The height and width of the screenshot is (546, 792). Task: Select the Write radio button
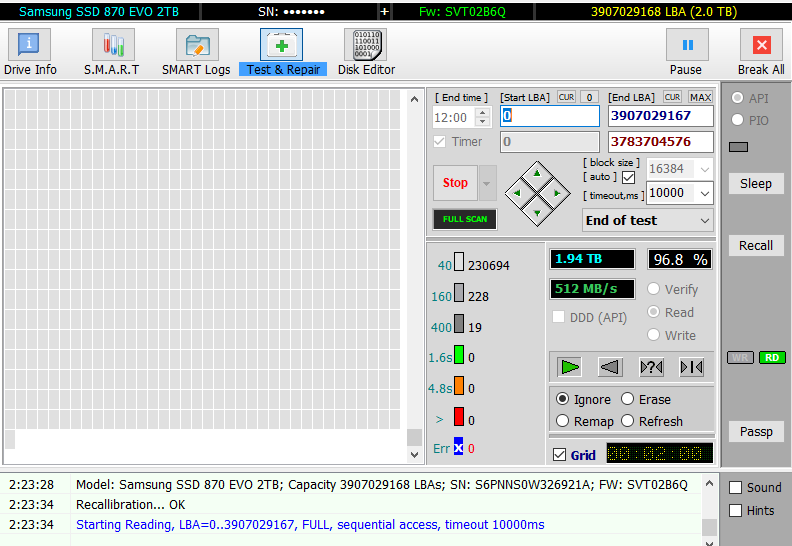(x=653, y=335)
